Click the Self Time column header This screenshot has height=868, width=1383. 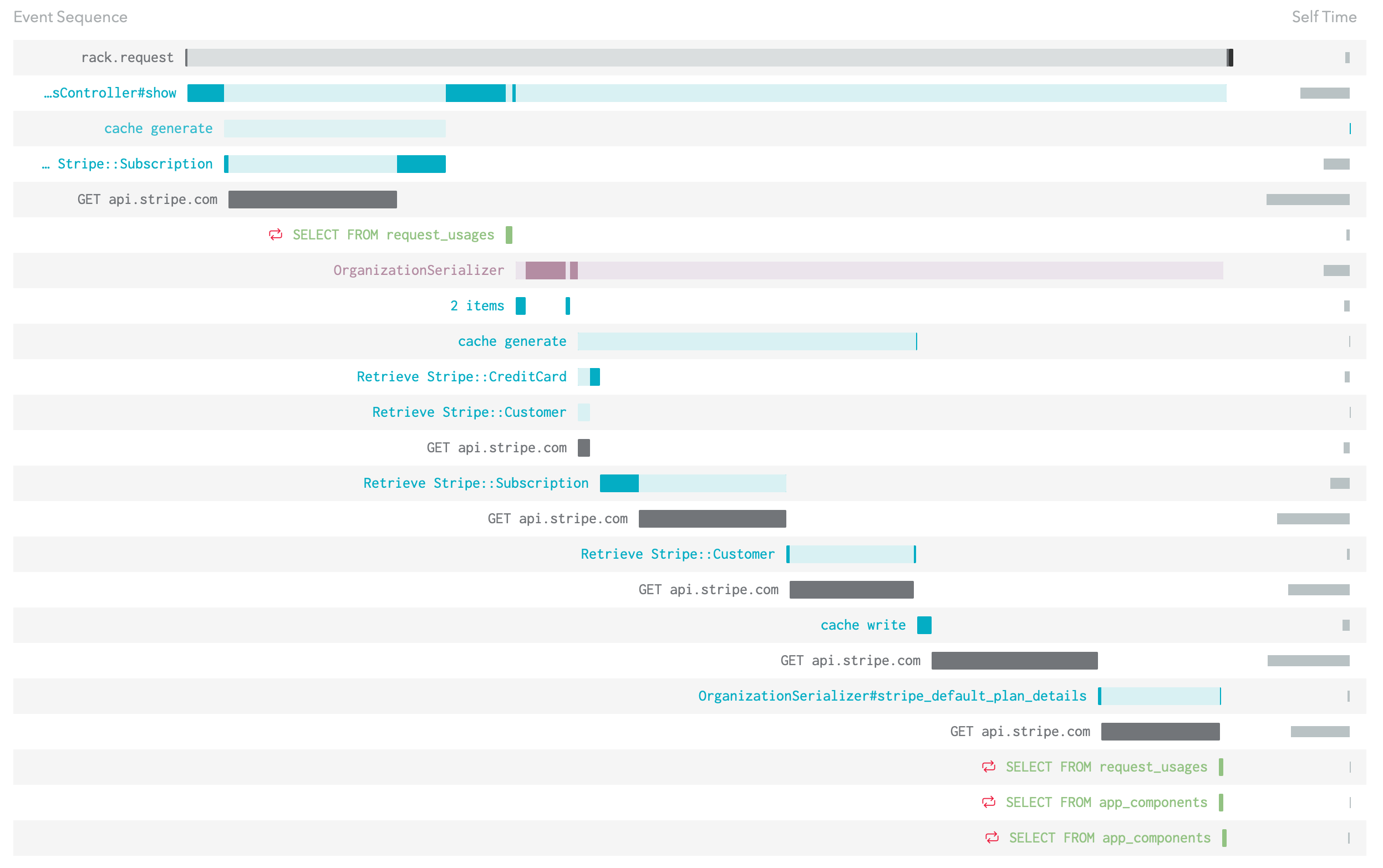[x=1324, y=17]
